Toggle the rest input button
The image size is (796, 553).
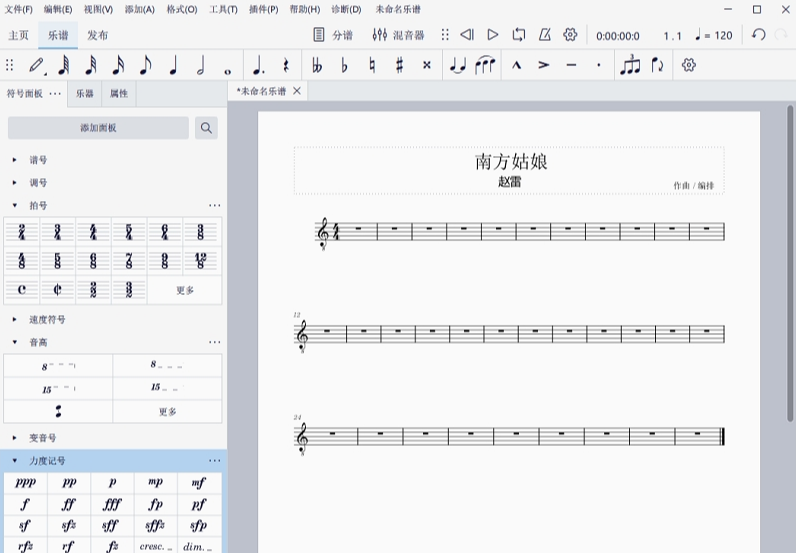pos(286,66)
